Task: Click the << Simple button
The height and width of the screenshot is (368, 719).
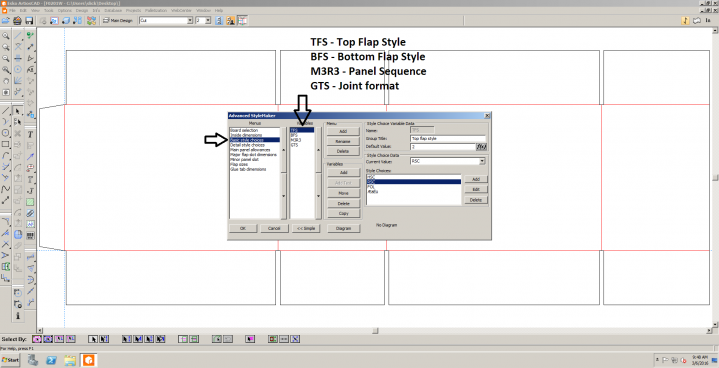Action: [306, 228]
